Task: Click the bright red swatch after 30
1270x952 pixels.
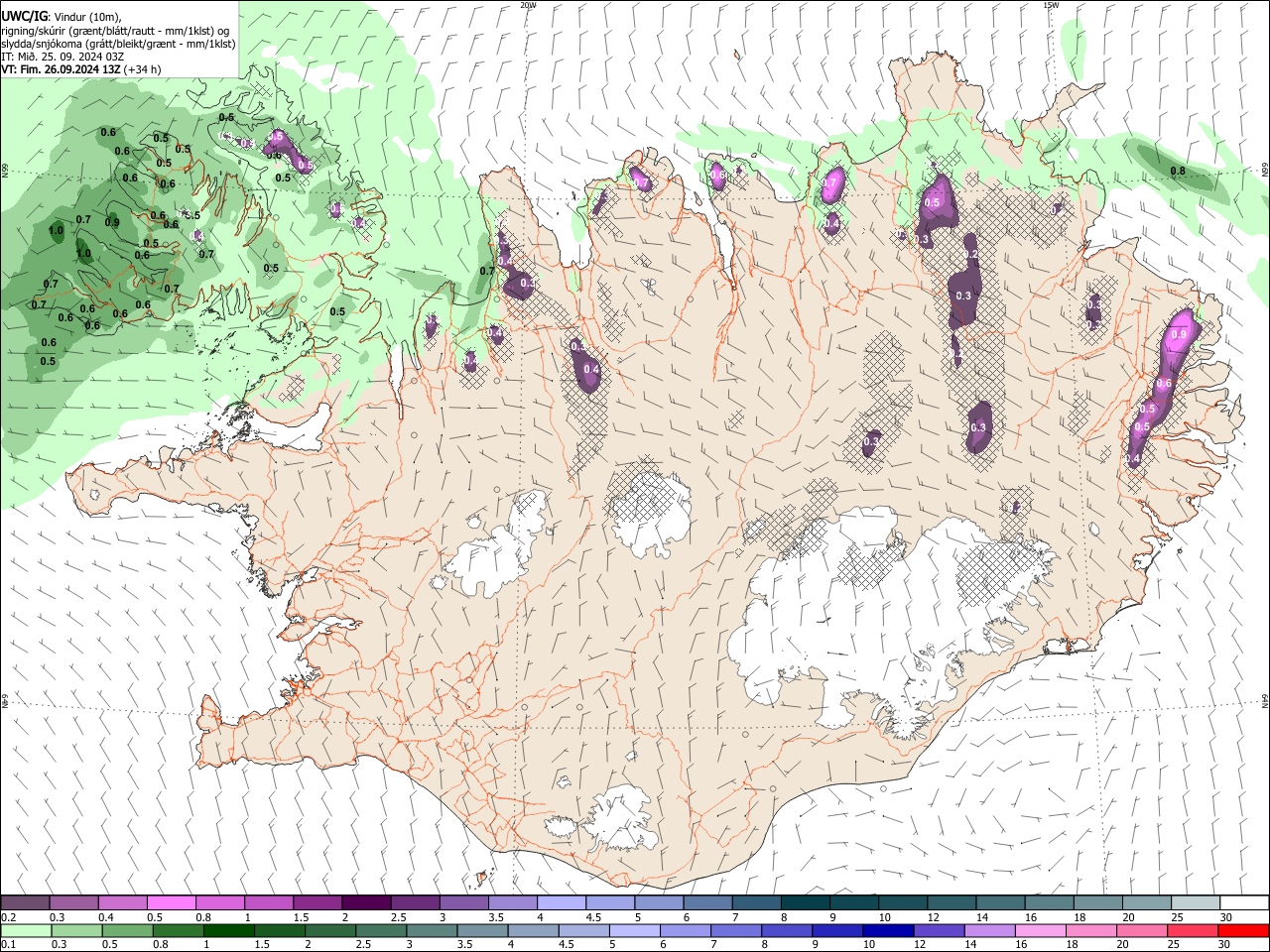Action: pyautogui.click(x=1241, y=931)
